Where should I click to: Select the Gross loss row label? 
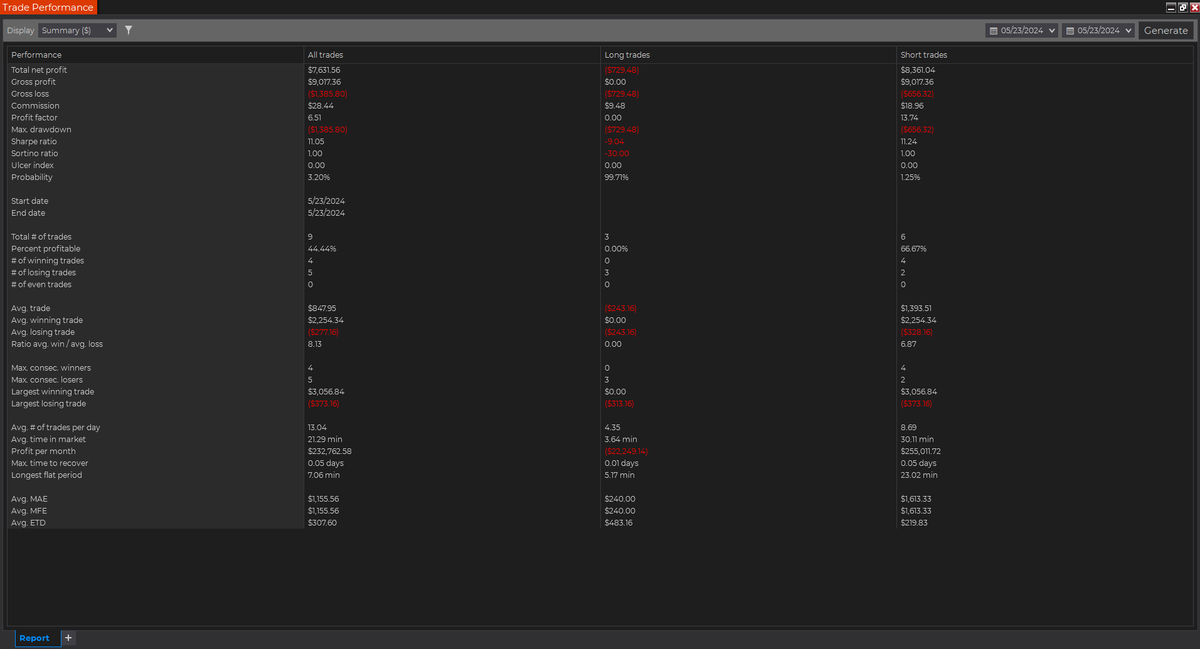(x=31, y=94)
